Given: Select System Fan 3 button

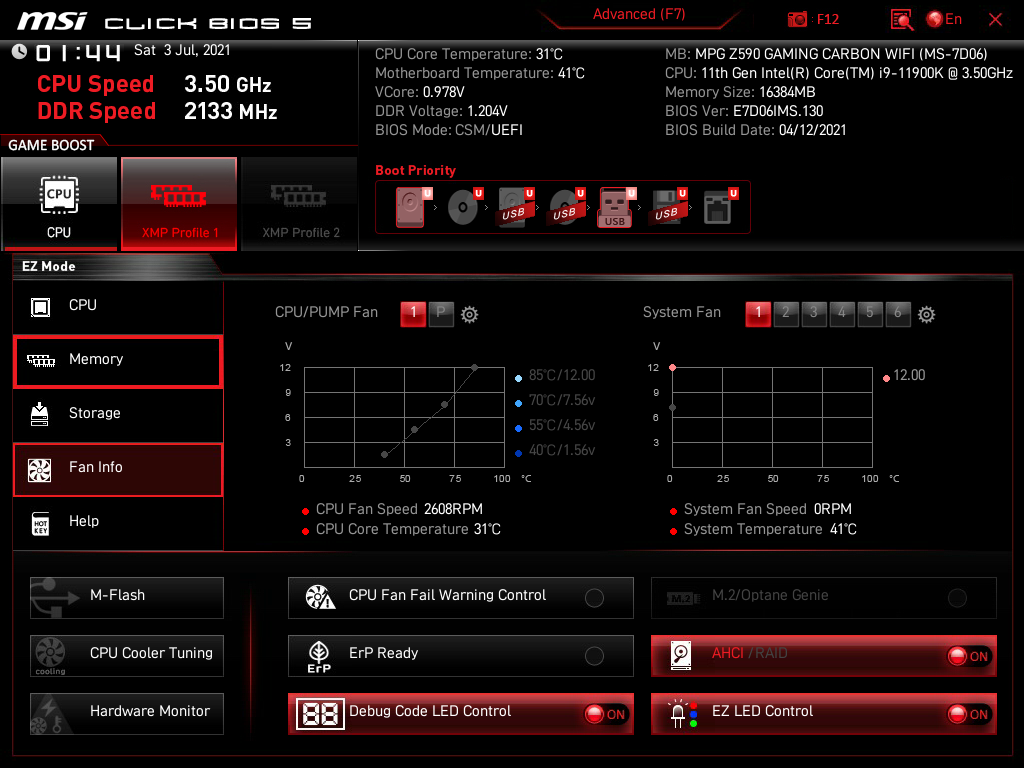Looking at the screenshot, I should (814, 313).
